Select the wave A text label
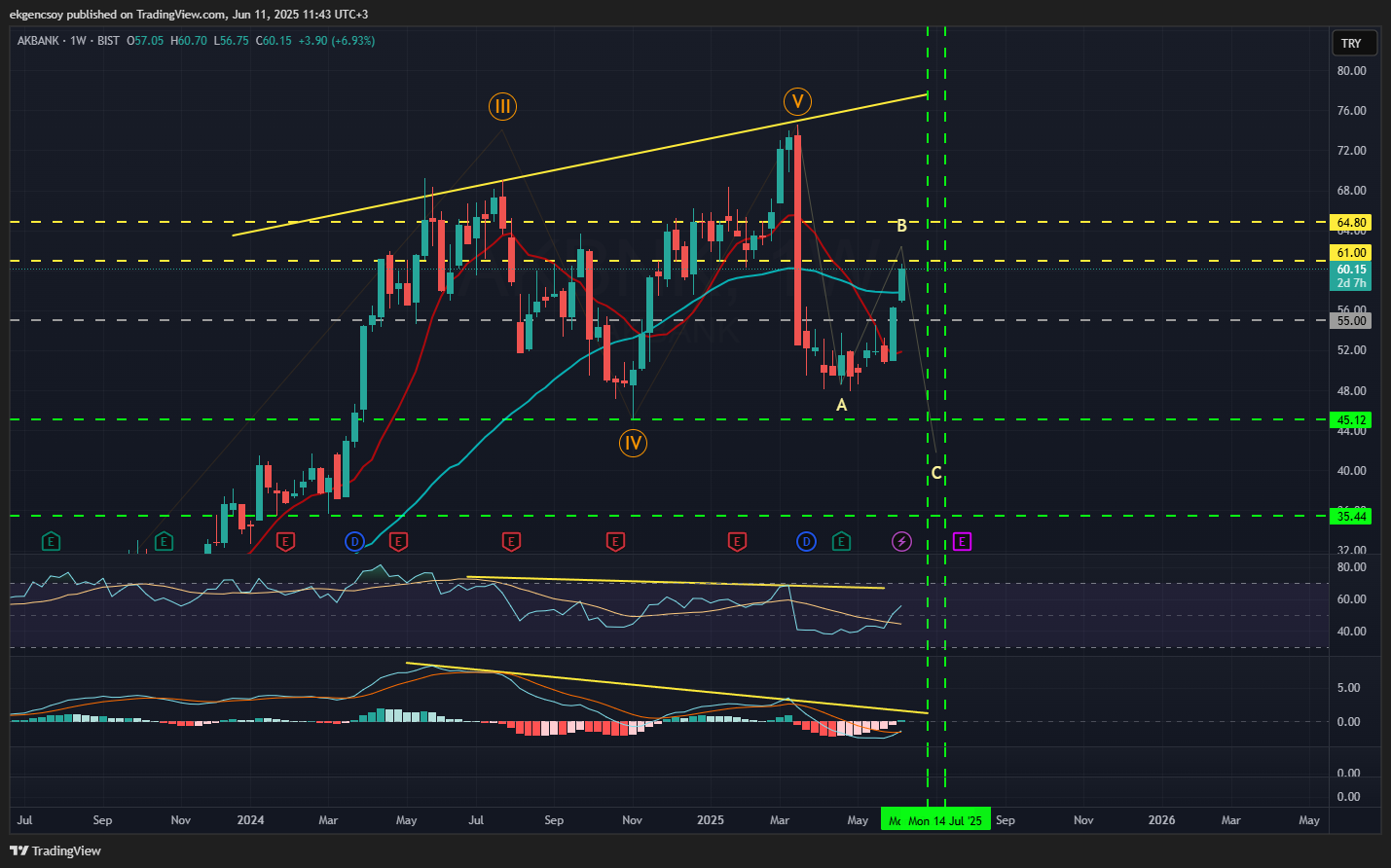Screen dimensions: 1391x868 click(842, 405)
